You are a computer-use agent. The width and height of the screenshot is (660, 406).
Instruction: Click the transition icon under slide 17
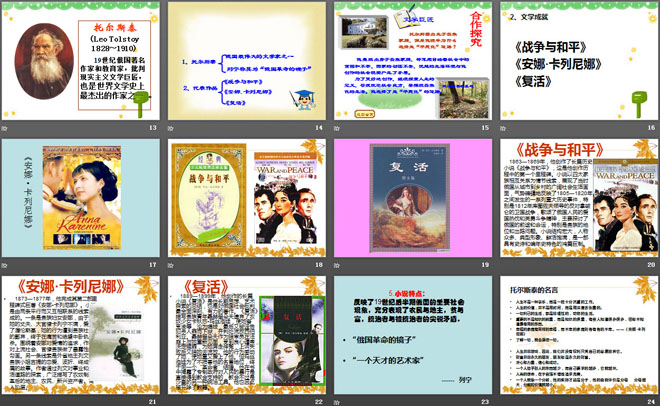click(x=5, y=265)
